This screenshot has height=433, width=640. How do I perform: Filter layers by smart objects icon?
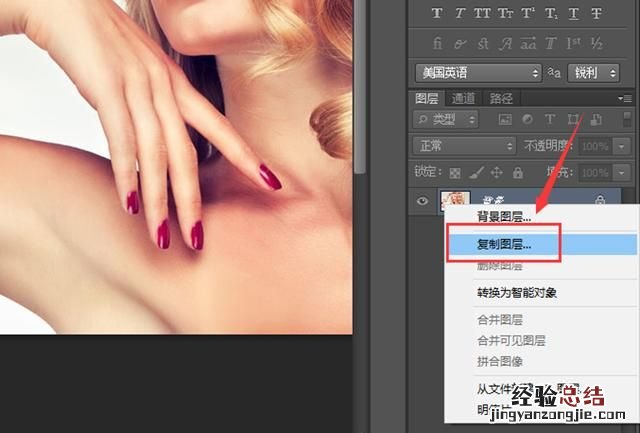coord(596,119)
